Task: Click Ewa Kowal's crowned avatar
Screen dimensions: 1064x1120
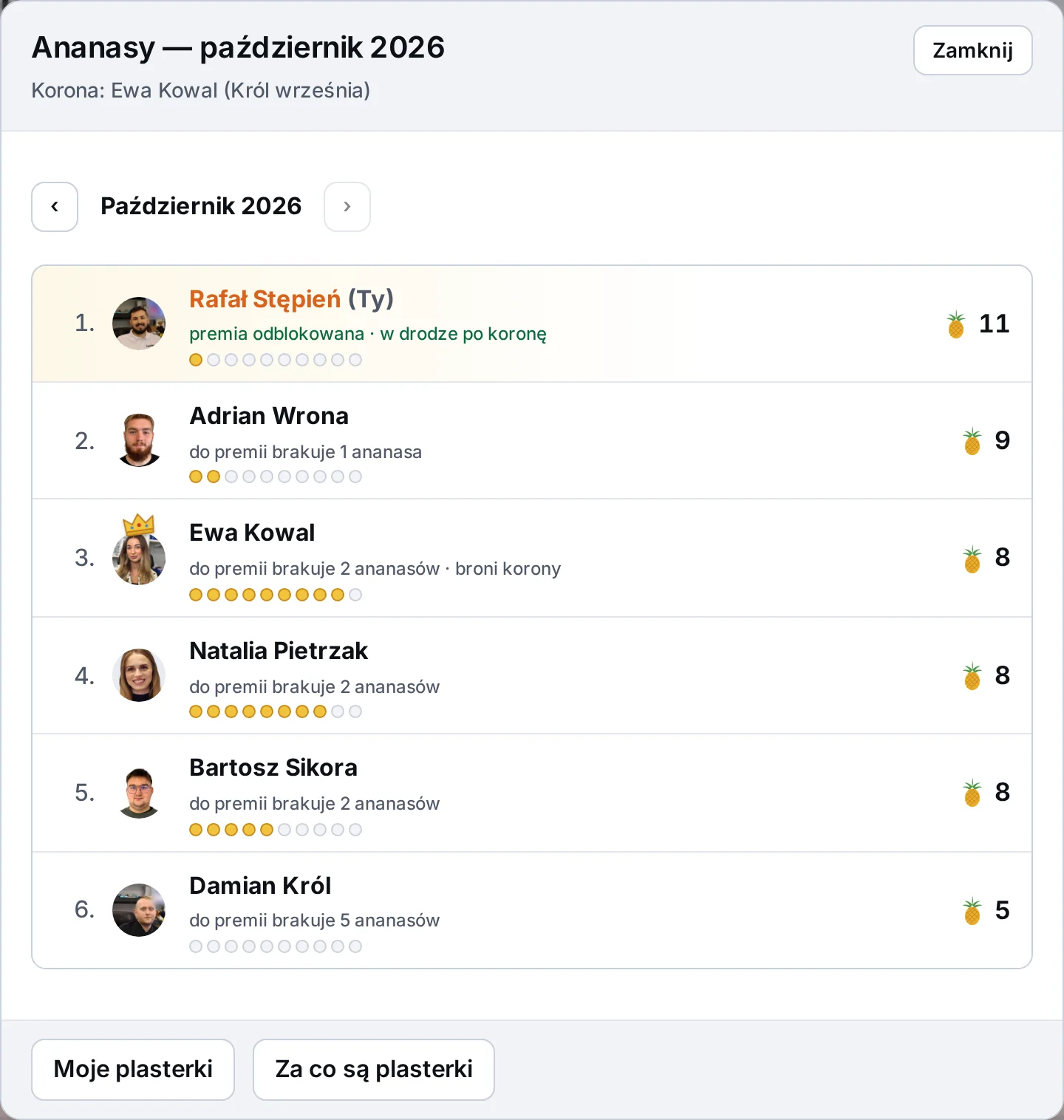Action: (x=139, y=559)
